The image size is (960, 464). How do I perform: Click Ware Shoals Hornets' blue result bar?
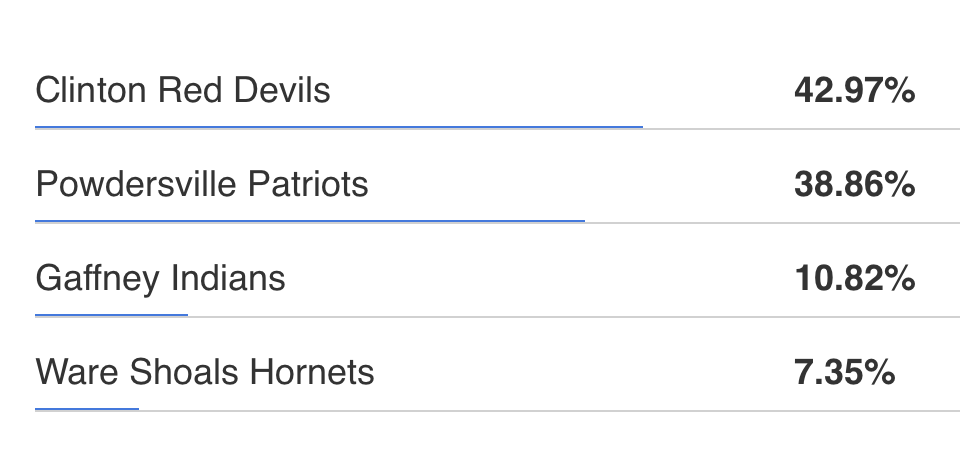click(87, 408)
